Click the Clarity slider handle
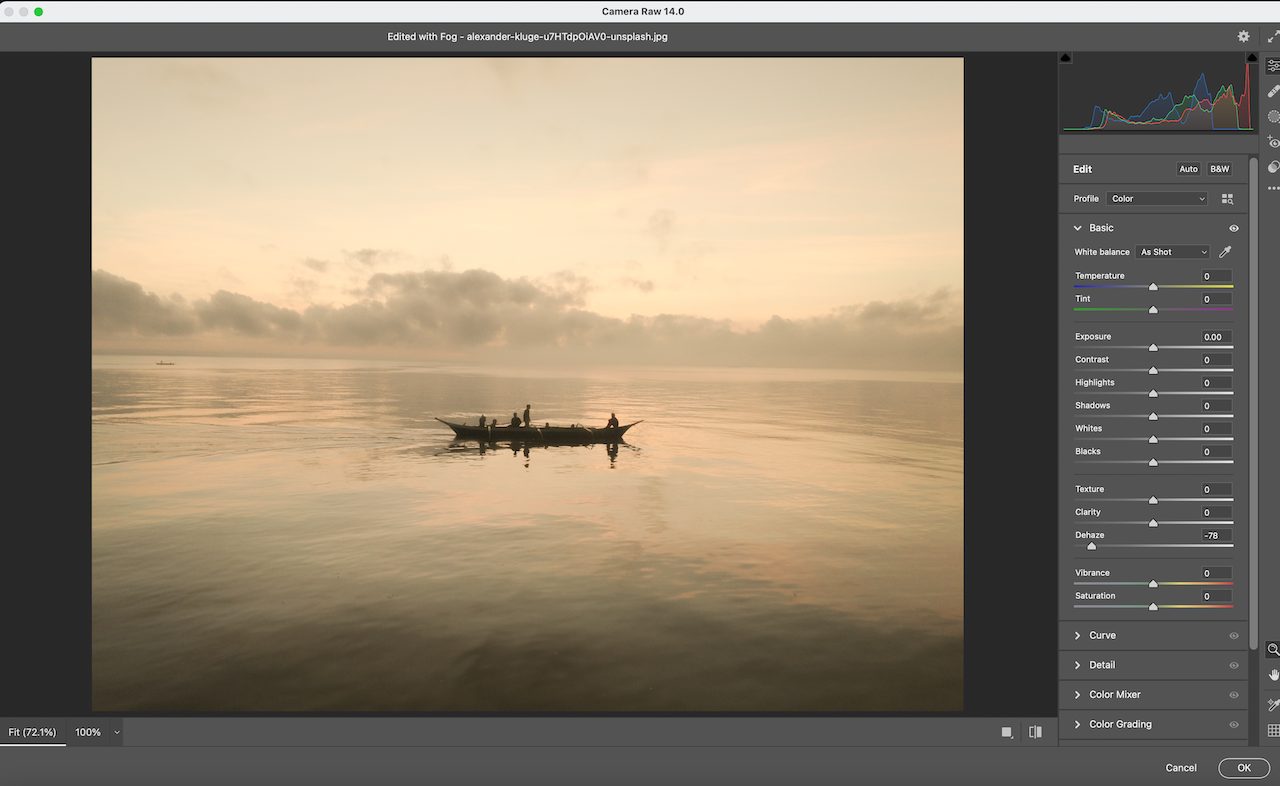Screen dimensions: 1280x786 point(1153,523)
